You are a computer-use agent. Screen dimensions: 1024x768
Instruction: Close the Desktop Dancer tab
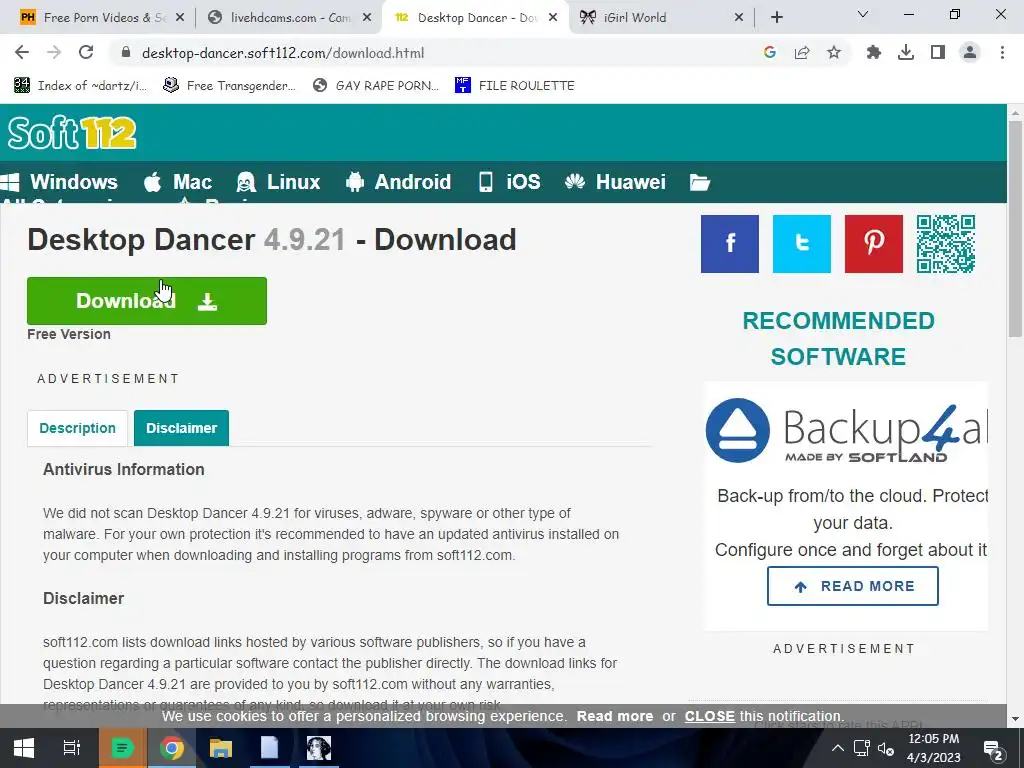click(x=553, y=18)
